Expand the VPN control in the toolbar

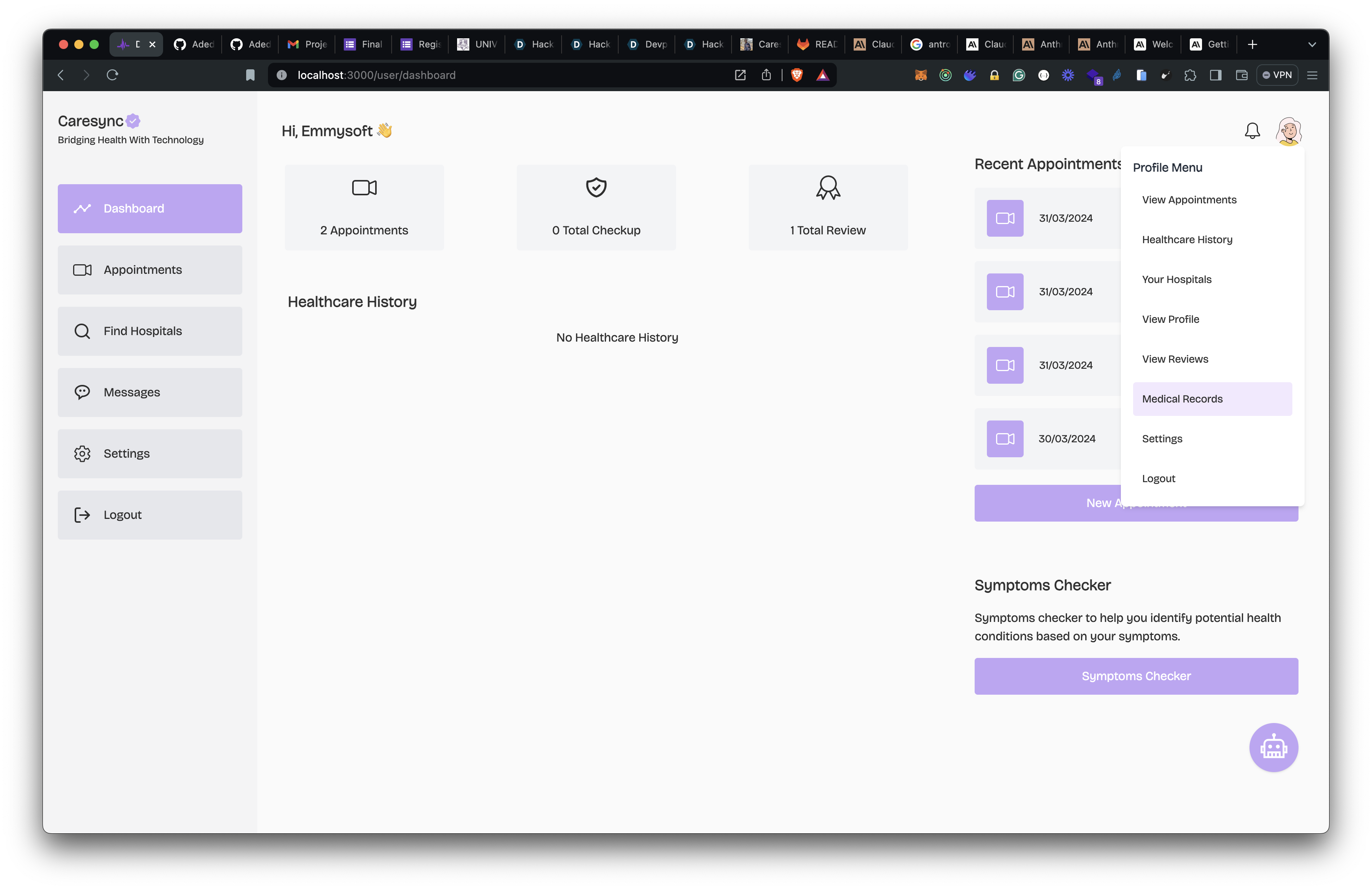point(1277,75)
